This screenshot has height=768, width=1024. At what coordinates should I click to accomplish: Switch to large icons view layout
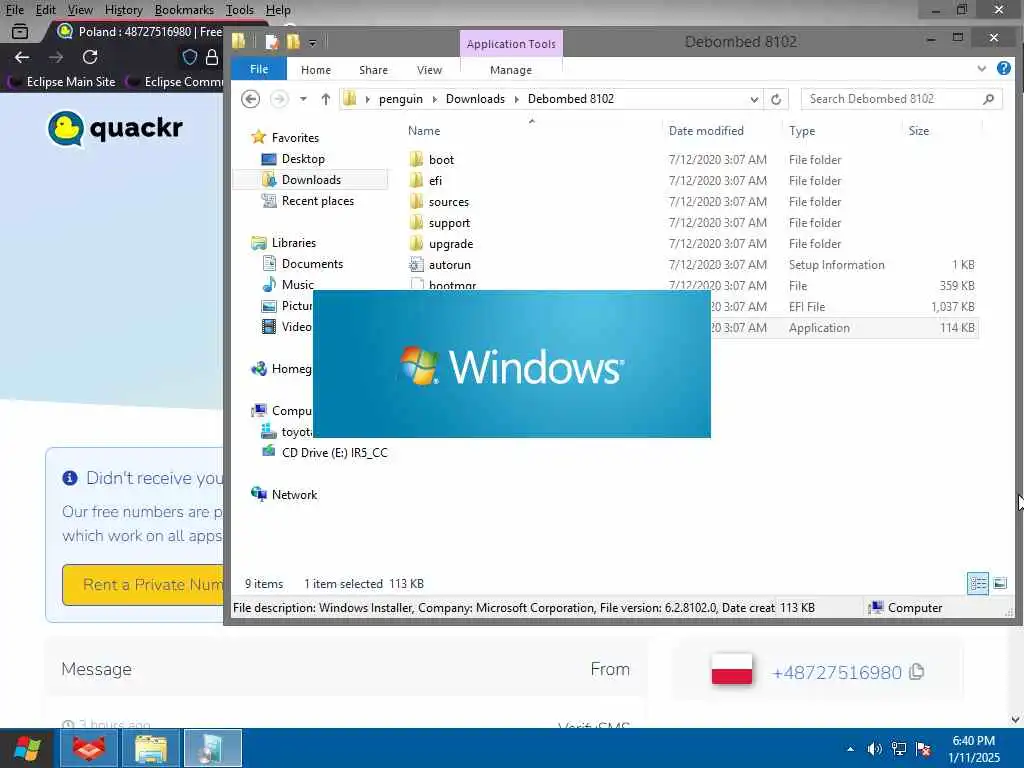pyautogui.click(x=1000, y=583)
